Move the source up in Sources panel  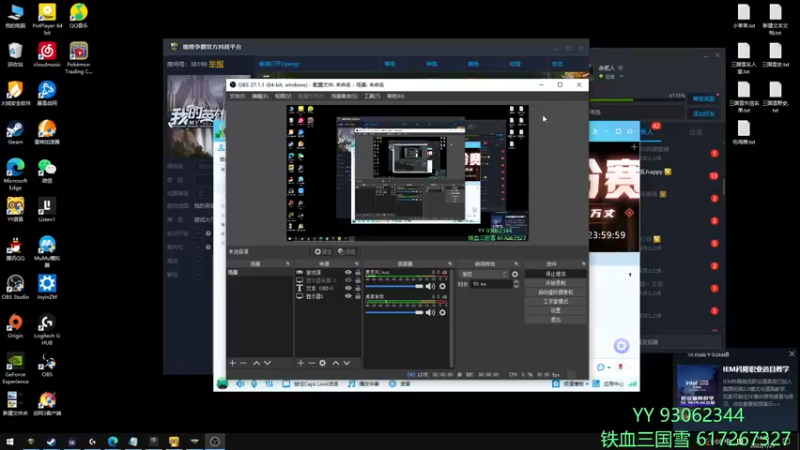[335, 363]
